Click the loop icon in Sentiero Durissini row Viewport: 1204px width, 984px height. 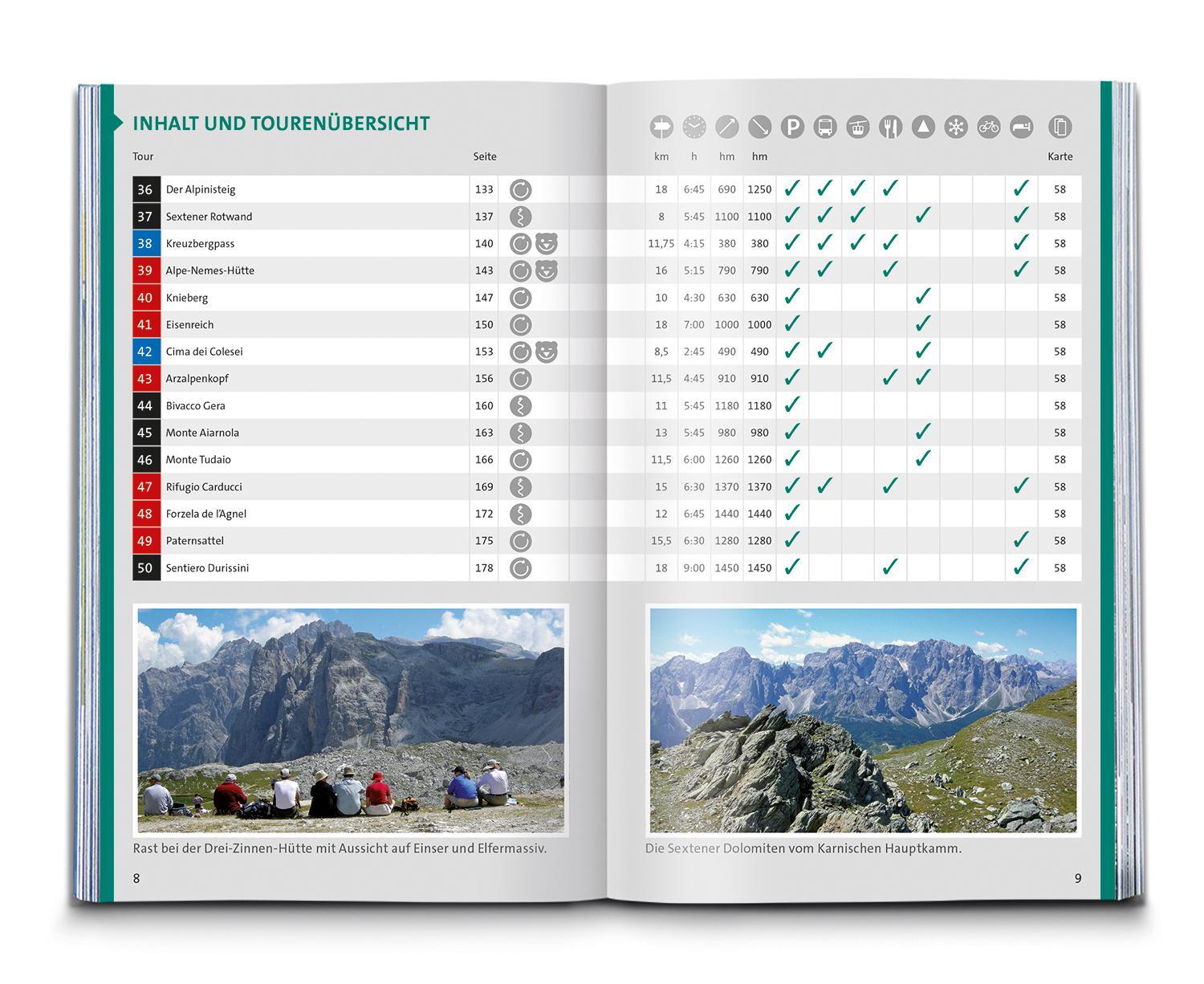point(521,568)
